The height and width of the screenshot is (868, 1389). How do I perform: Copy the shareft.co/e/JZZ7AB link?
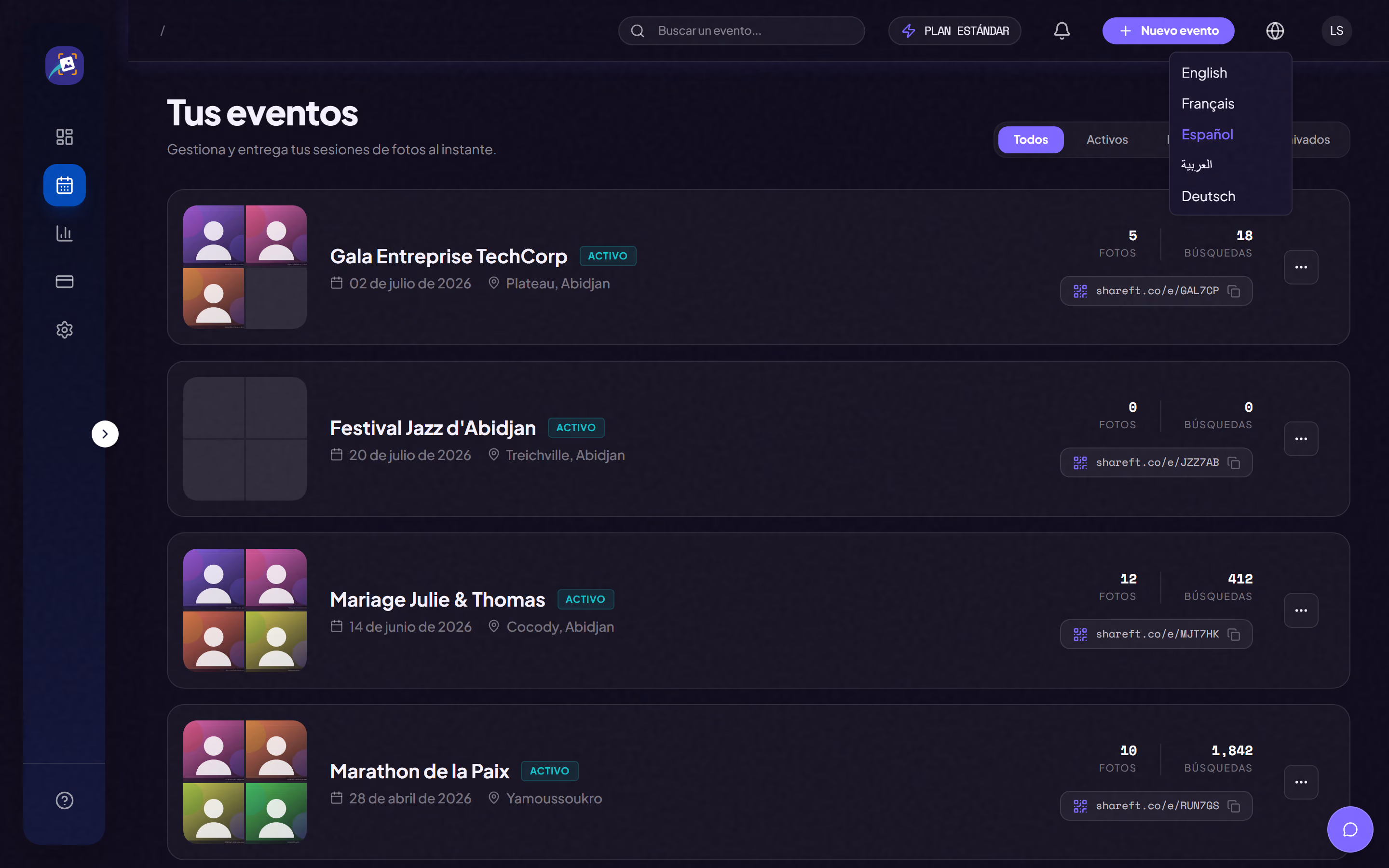click(x=1233, y=463)
